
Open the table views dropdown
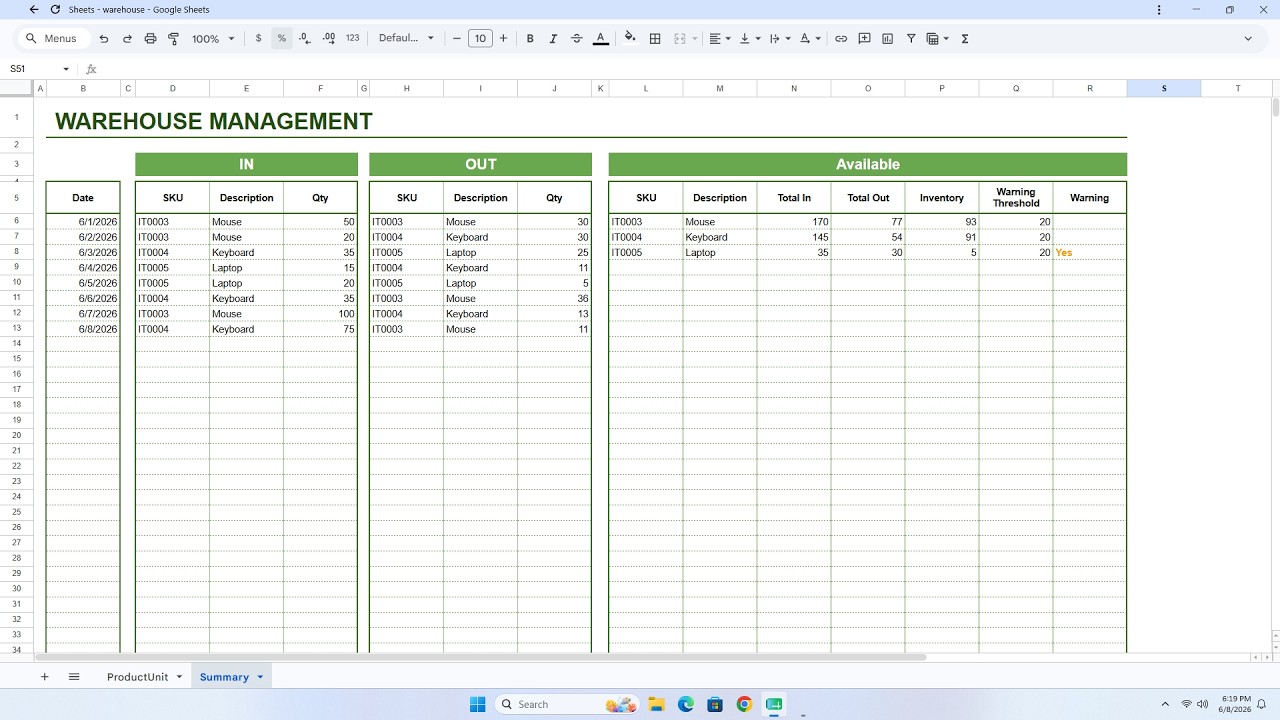[937, 38]
